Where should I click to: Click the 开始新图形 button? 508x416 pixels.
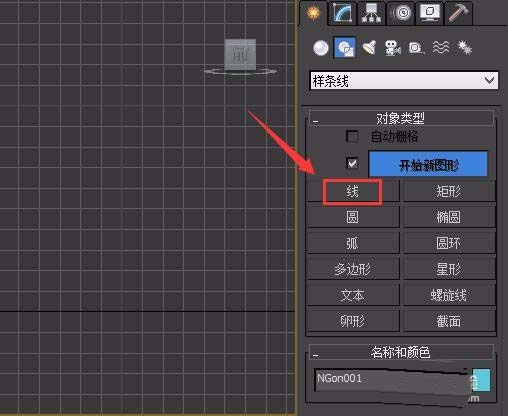[x=428, y=164]
